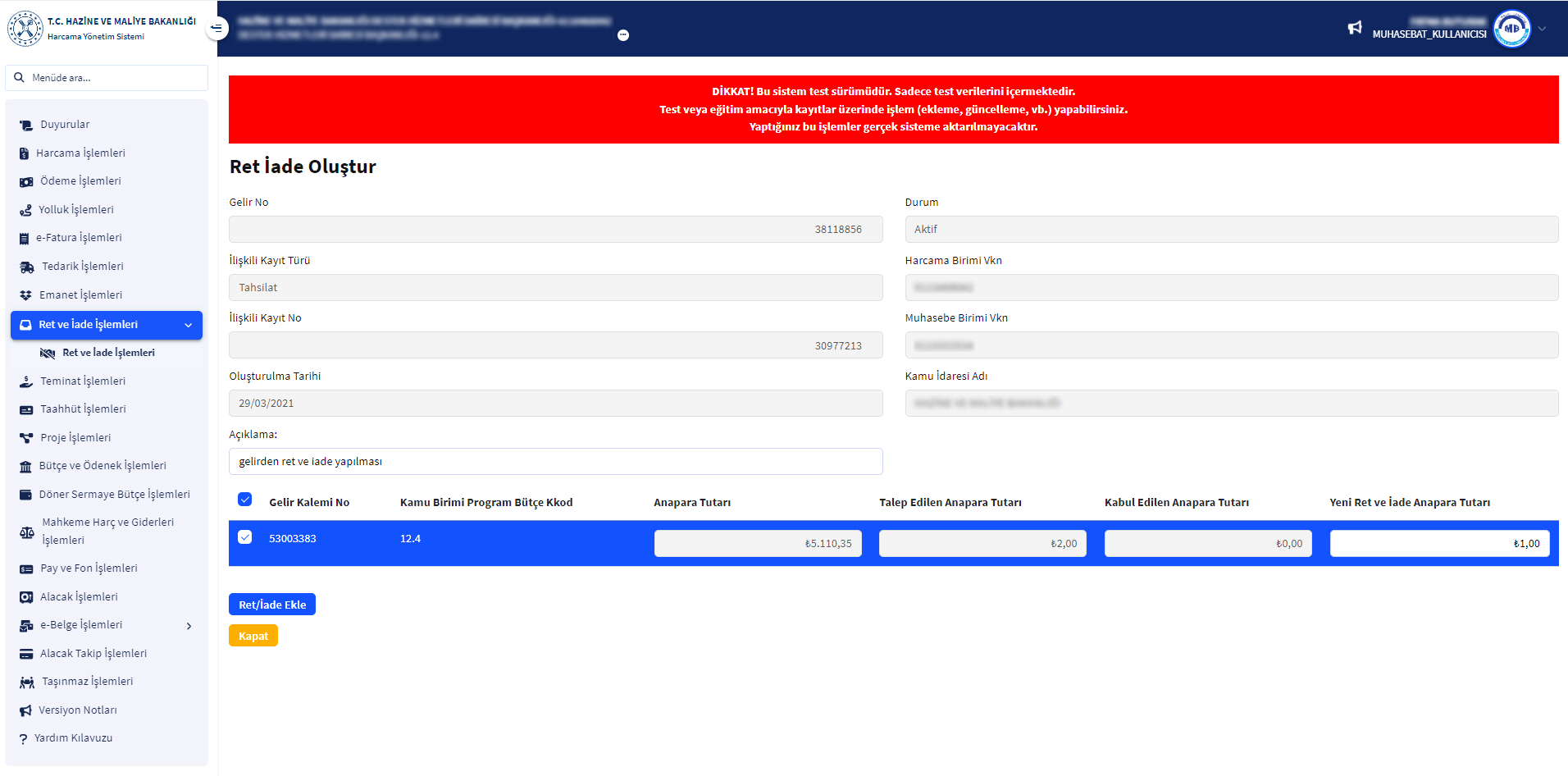This screenshot has width=1568, height=776.
Task: Click the breadcrumb ellipsis icon in header
Action: (623, 35)
